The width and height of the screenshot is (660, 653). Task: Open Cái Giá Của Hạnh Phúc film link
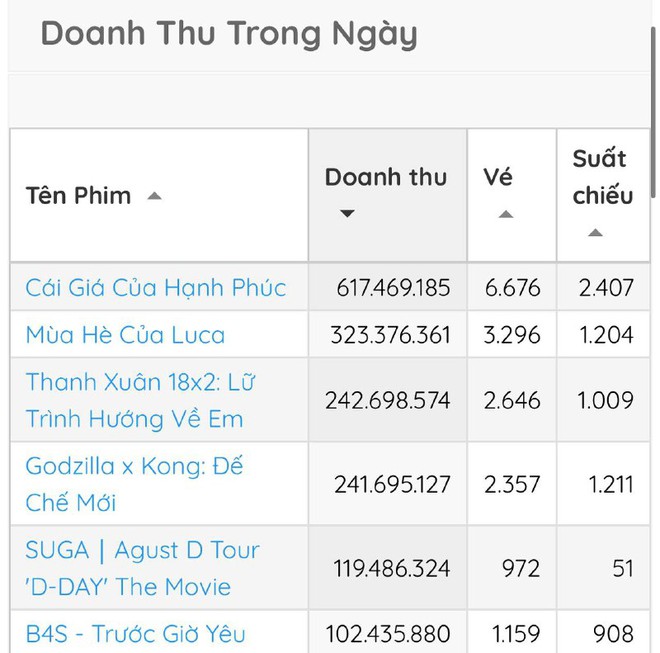(156, 288)
